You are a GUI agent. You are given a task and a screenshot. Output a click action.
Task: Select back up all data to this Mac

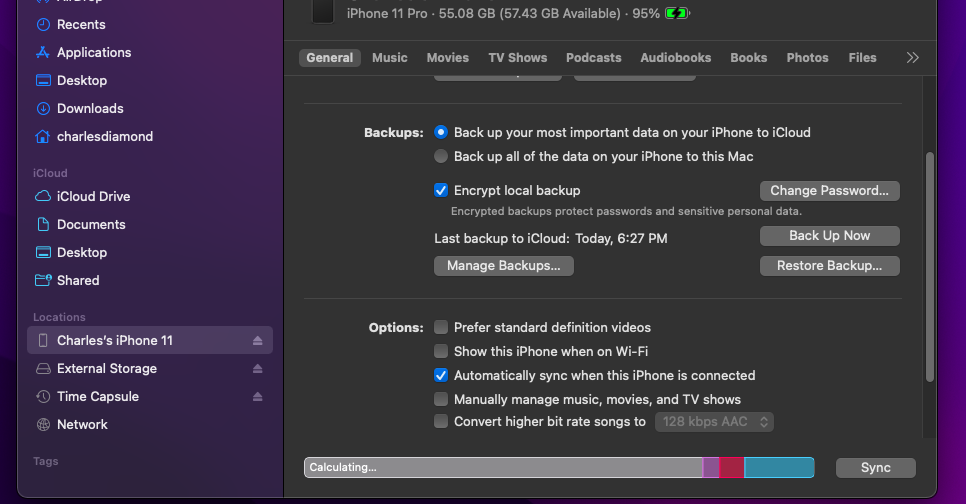point(441,157)
